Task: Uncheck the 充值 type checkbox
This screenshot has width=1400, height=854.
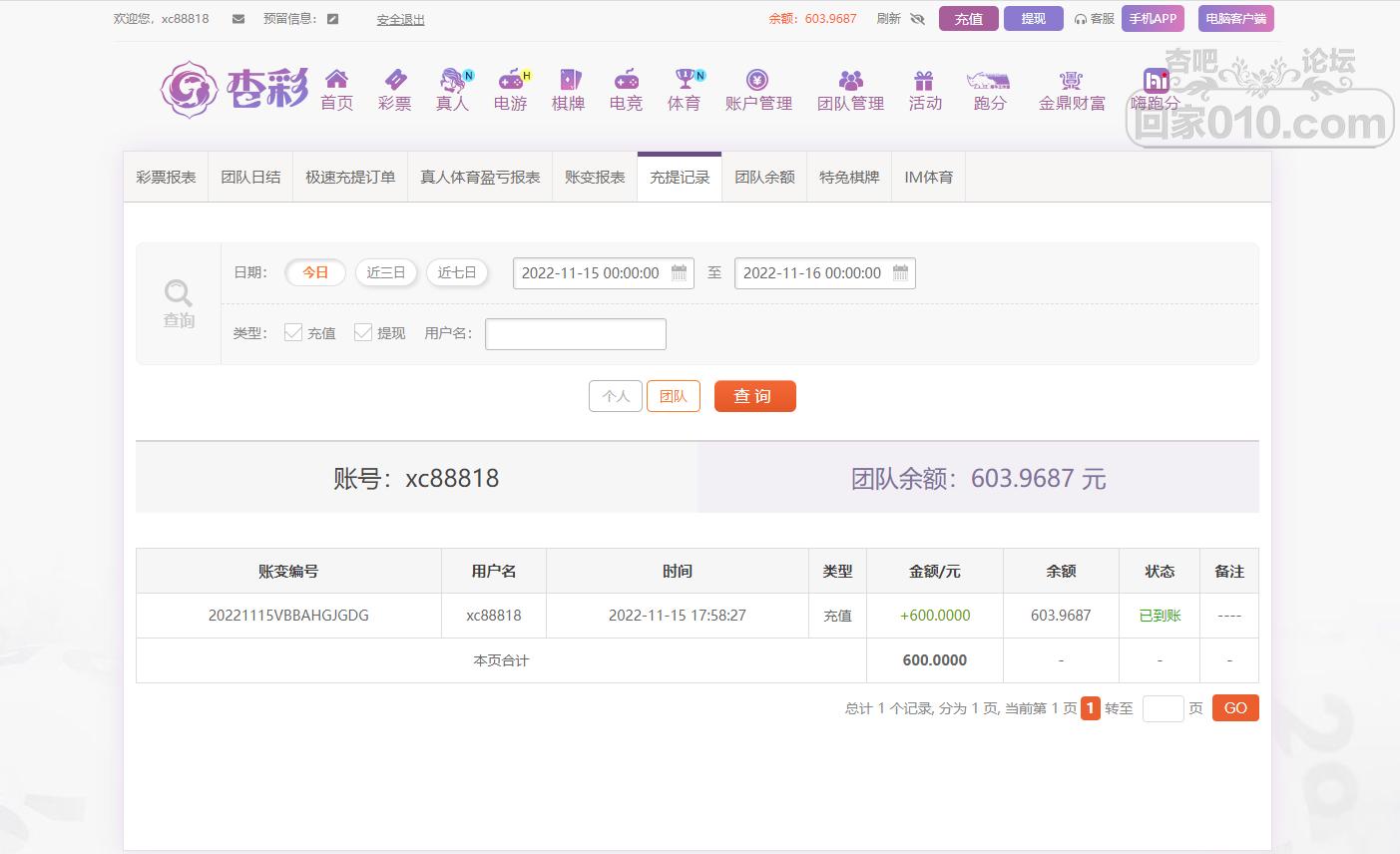Action: tap(293, 332)
